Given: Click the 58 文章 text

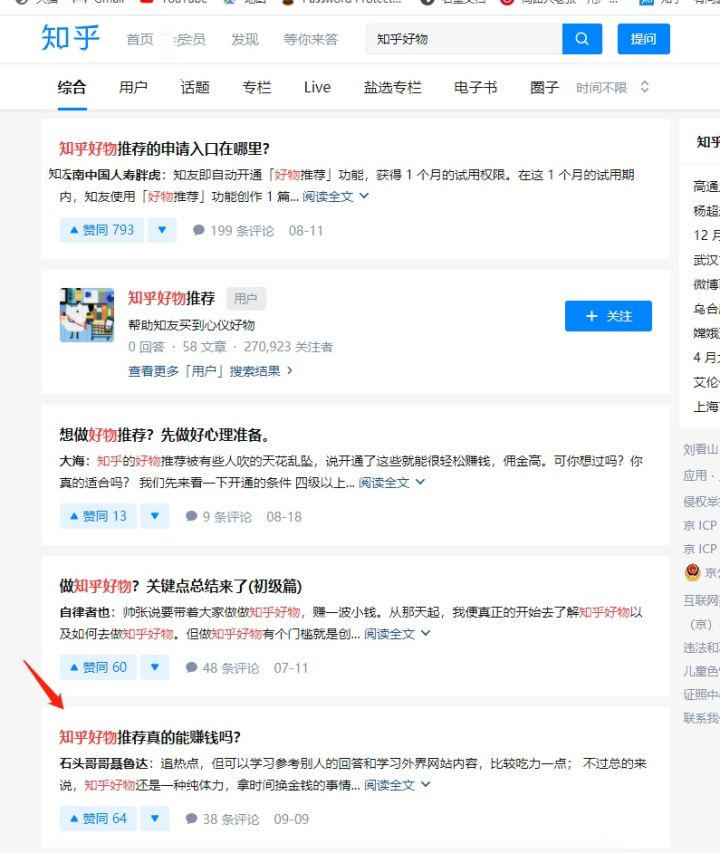Looking at the screenshot, I should pyautogui.click(x=204, y=347).
